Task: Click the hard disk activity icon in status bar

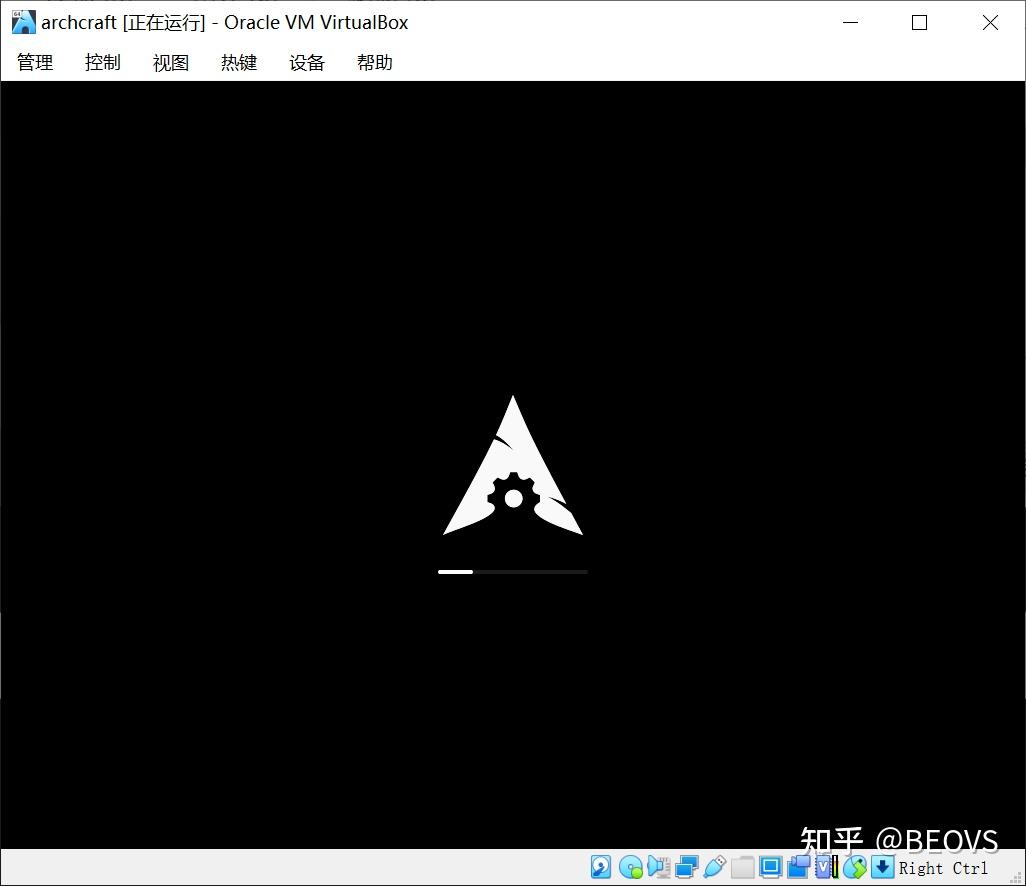Action: 600,867
